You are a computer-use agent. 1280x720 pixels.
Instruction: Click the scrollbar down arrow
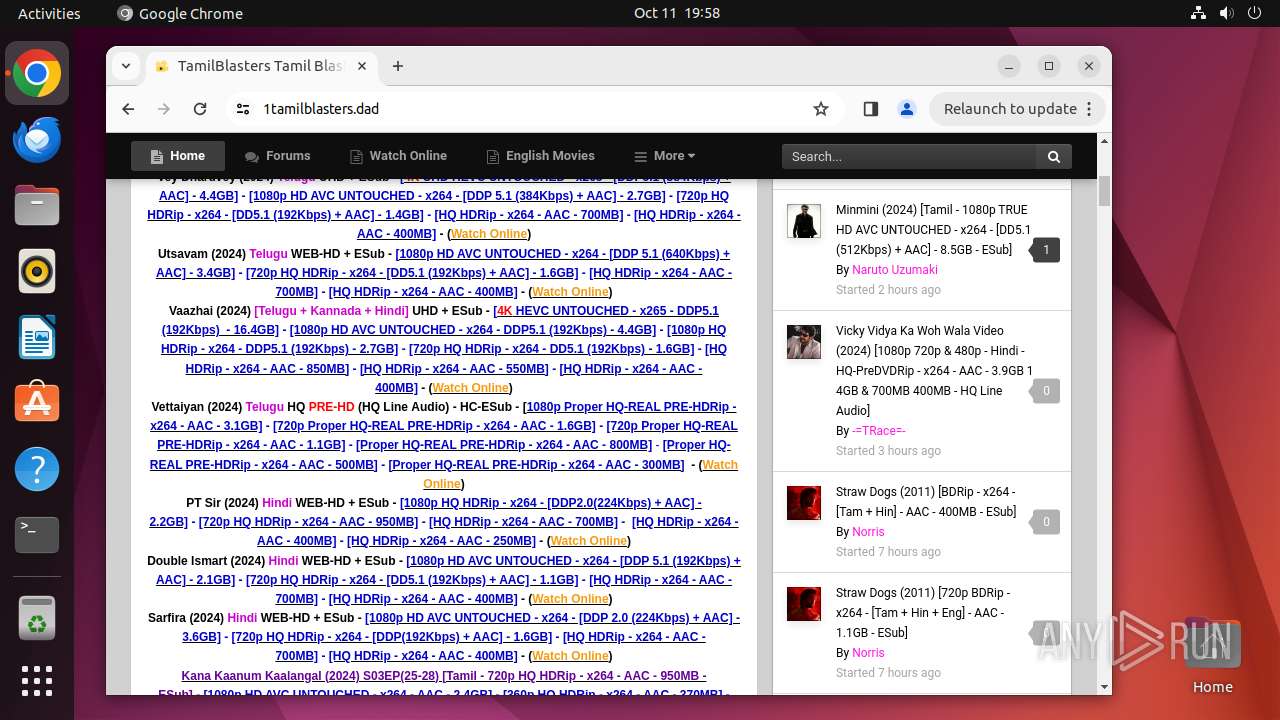pyautogui.click(x=1104, y=687)
